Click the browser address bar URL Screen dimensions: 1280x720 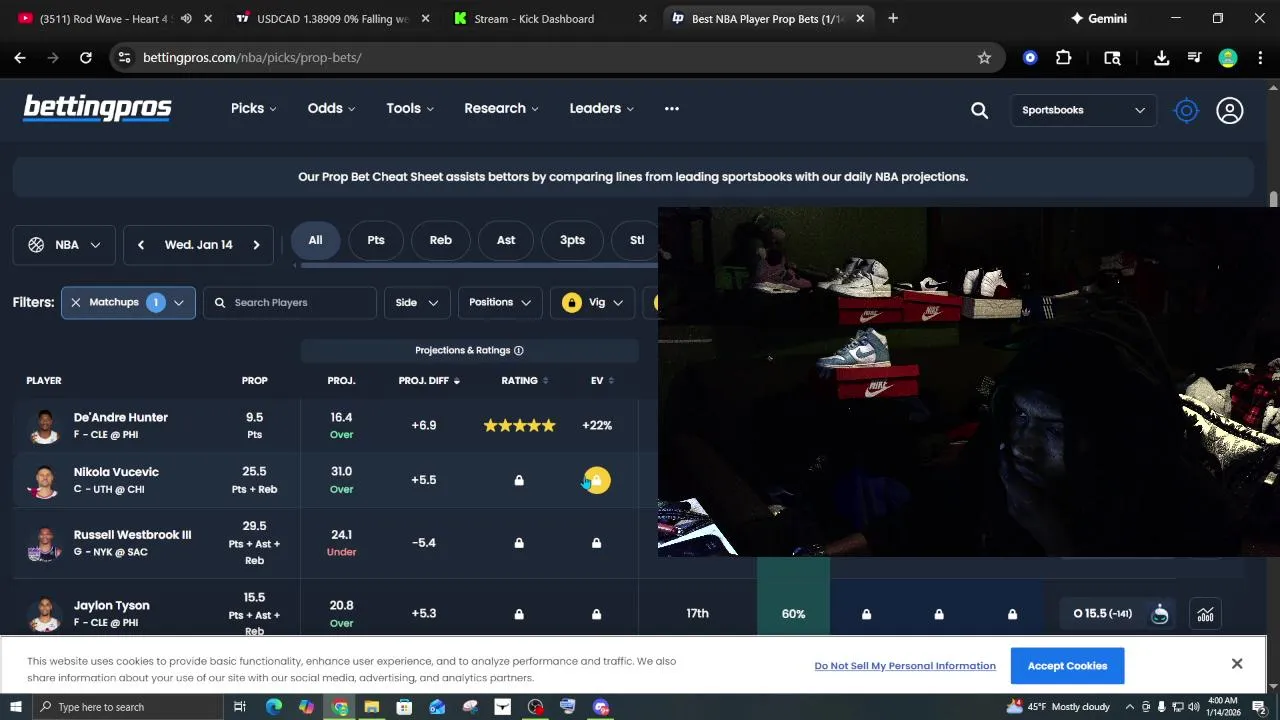(x=252, y=58)
